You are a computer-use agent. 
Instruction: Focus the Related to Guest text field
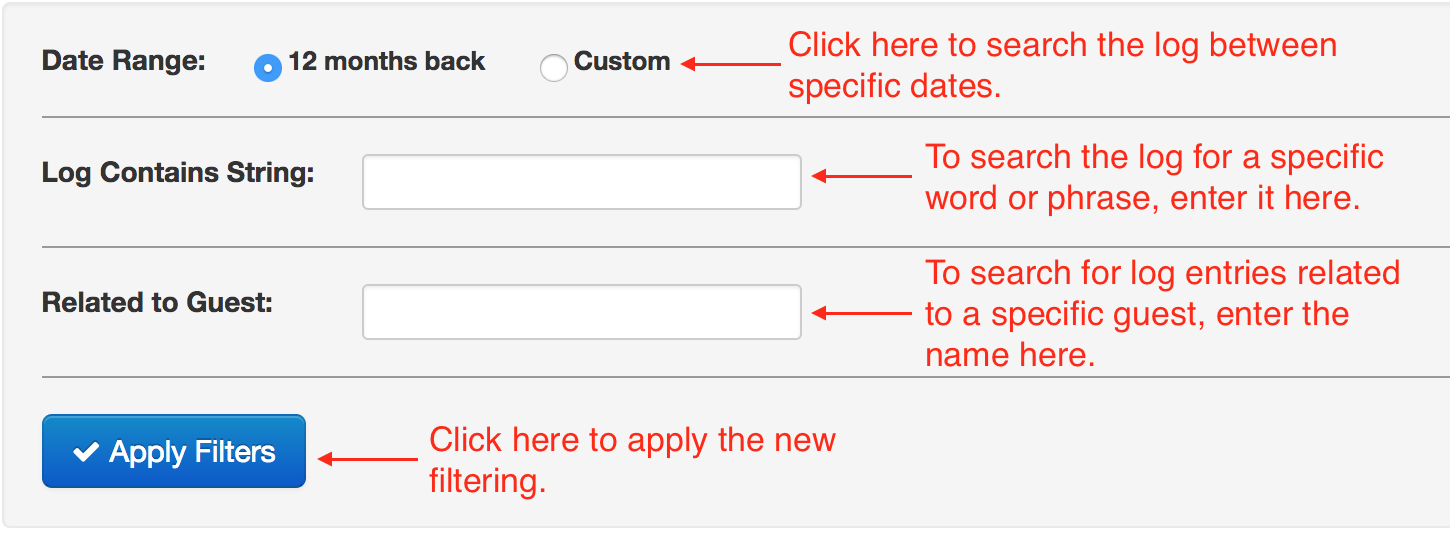pyautogui.click(x=582, y=312)
